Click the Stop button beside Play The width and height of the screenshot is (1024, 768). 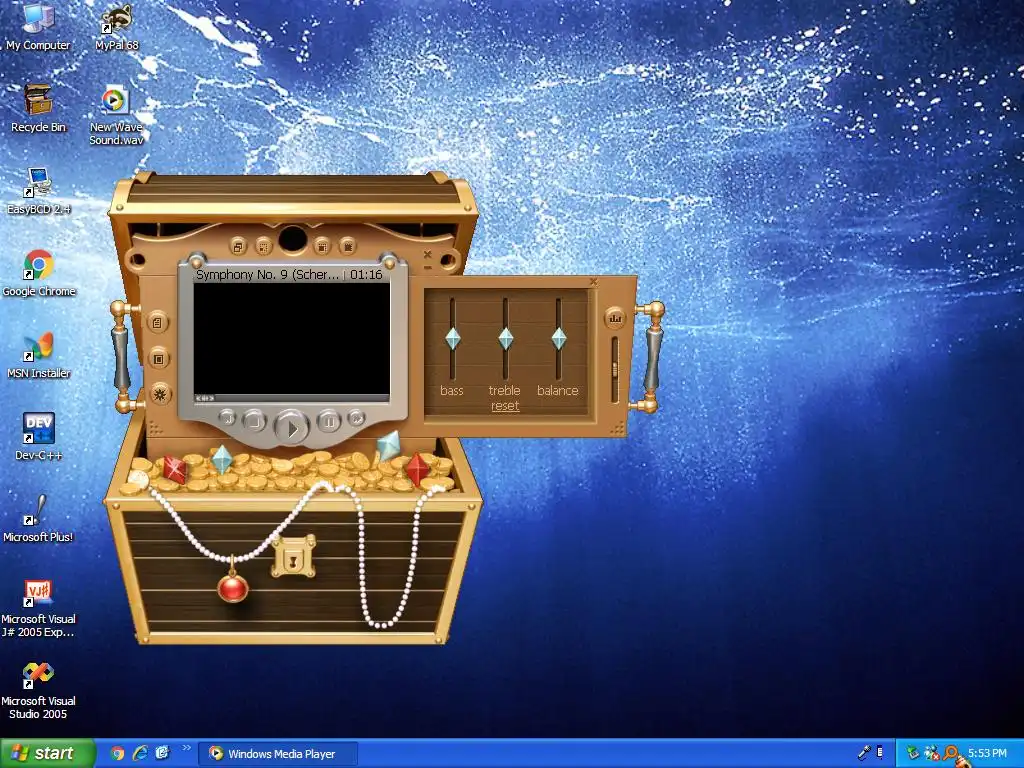[x=255, y=421]
